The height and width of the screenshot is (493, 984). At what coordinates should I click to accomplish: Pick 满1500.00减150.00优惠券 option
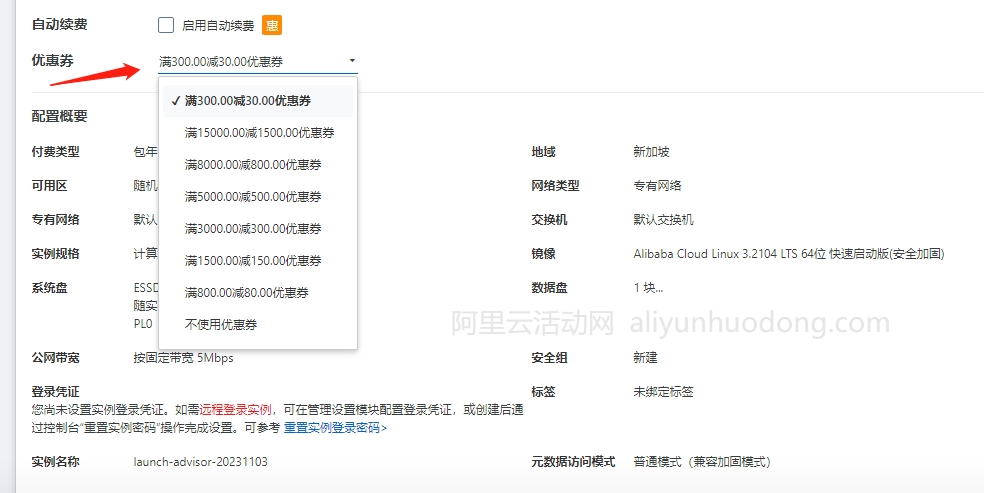point(258,261)
